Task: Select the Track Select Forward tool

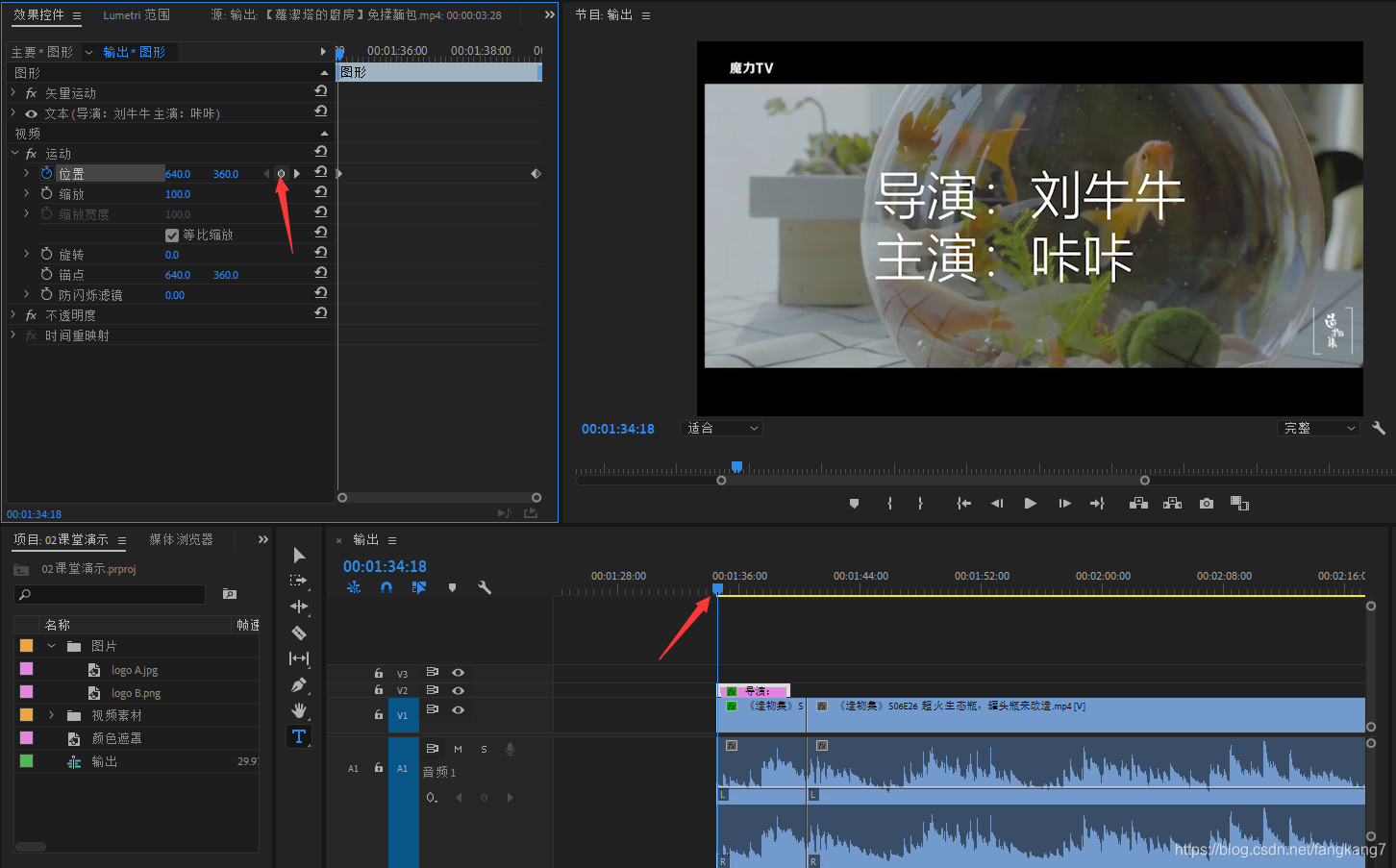Action: [x=299, y=581]
